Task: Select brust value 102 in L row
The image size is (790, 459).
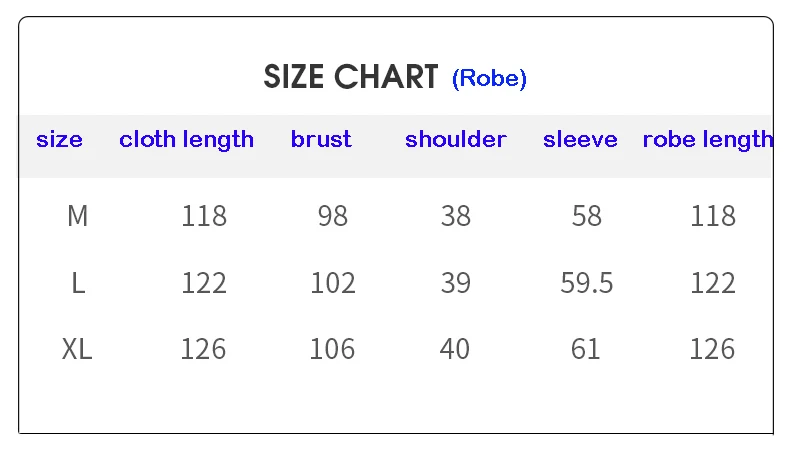Action: pos(332,283)
